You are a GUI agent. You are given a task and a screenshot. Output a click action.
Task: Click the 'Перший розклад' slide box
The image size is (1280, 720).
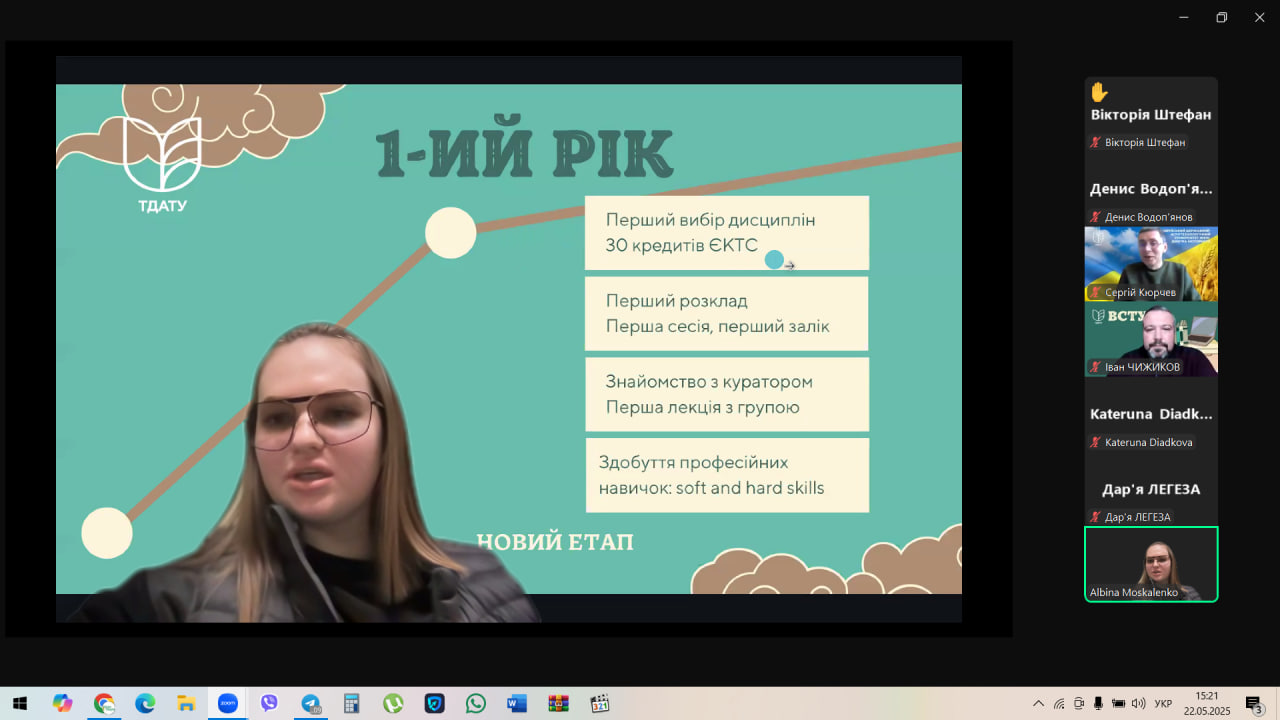point(727,313)
